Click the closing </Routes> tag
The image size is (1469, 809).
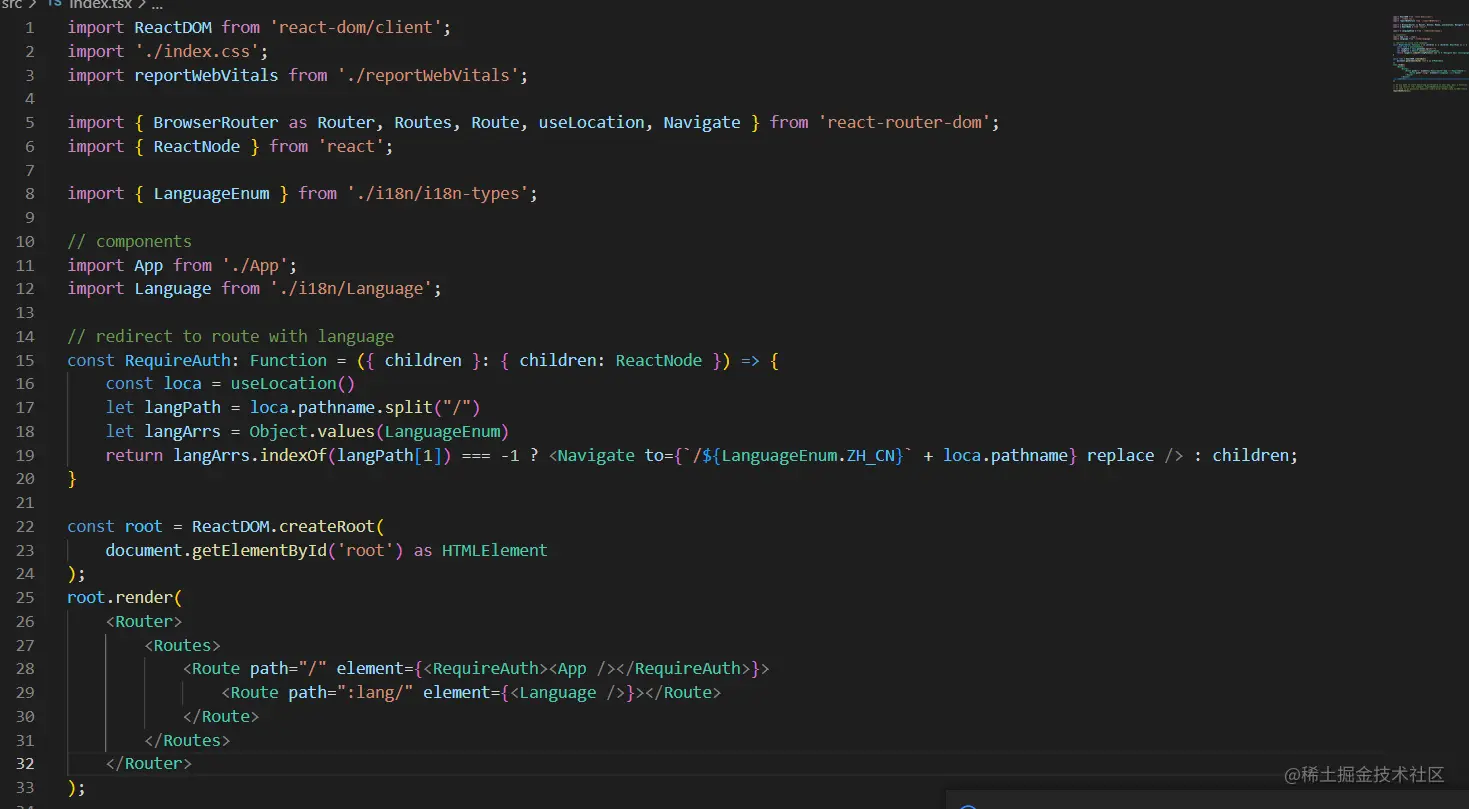pos(188,741)
